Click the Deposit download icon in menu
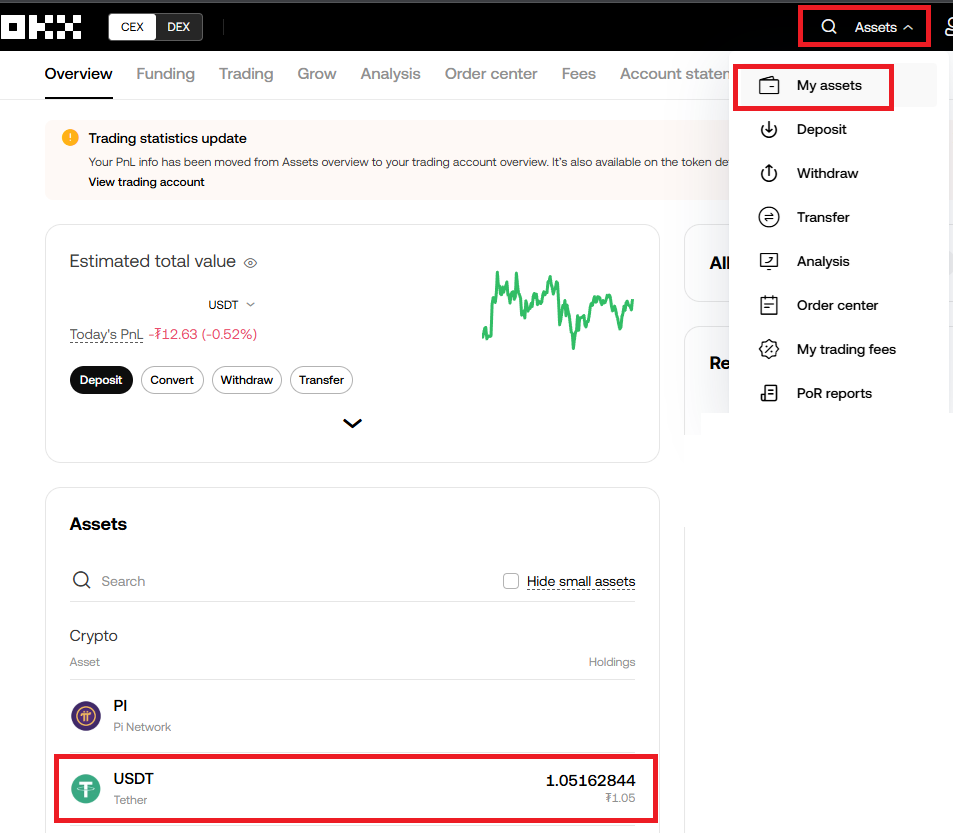Screen dimensions: 953x833 click(x=769, y=129)
